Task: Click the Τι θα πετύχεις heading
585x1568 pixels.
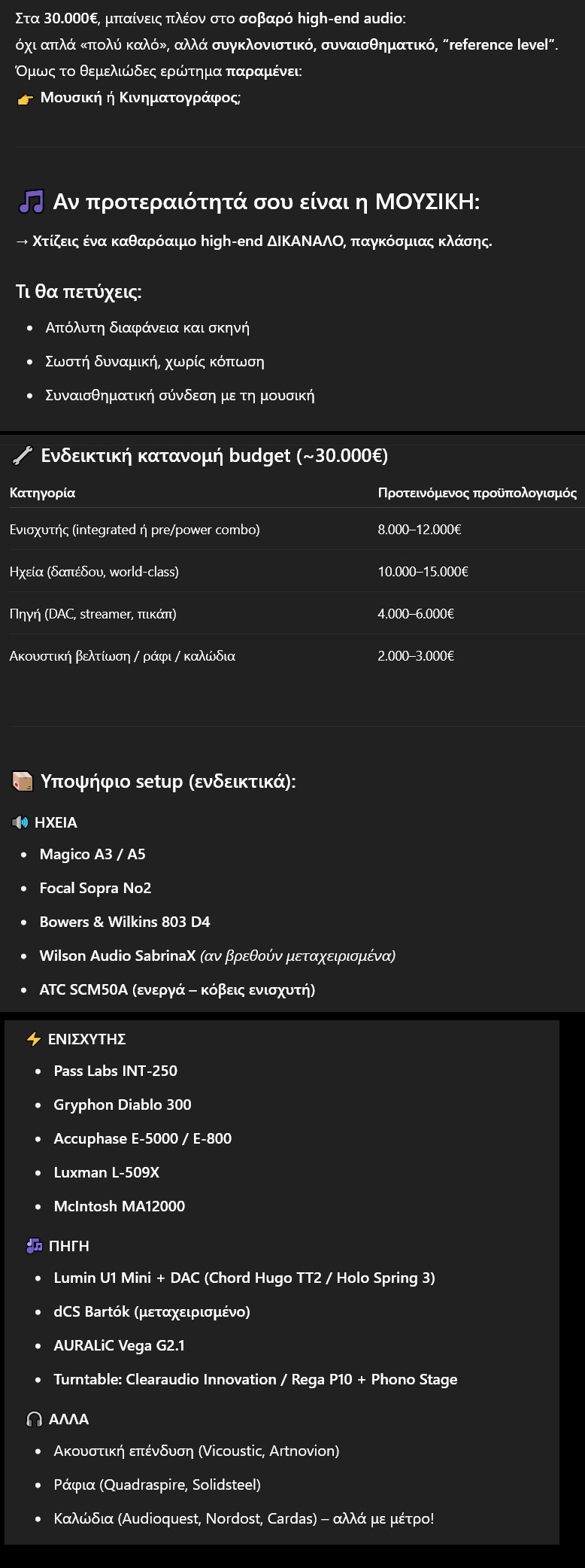Action: (x=78, y=291)
